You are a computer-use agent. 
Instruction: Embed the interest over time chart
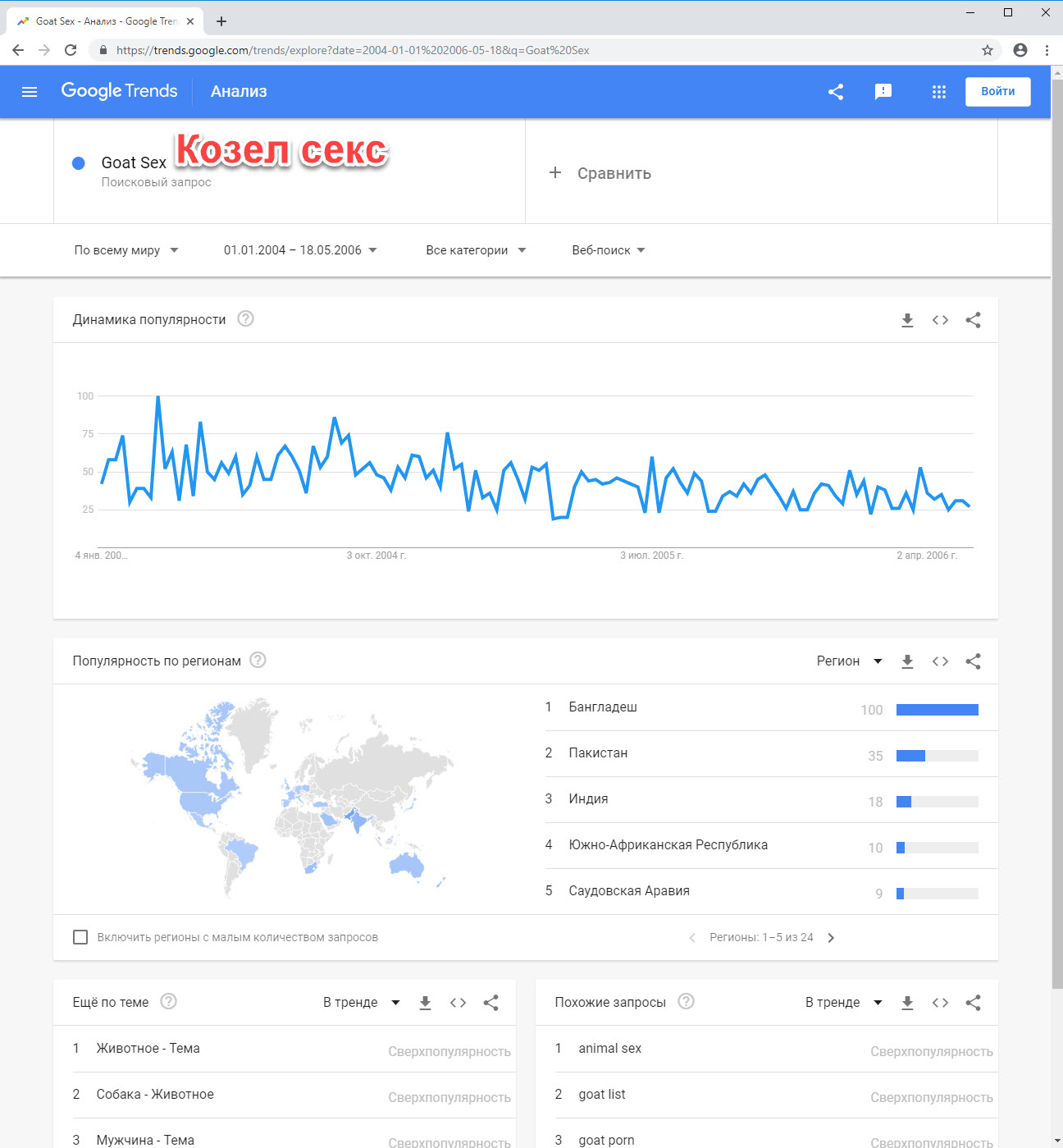pyautogui.click(x=940, y=320)
